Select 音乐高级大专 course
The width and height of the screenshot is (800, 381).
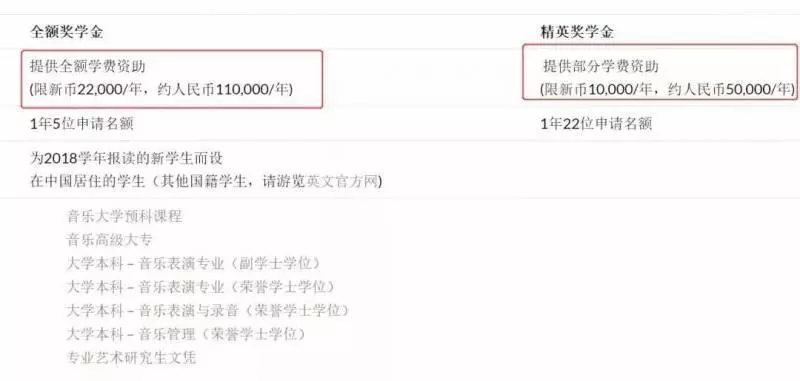click(x=109, y=240)
